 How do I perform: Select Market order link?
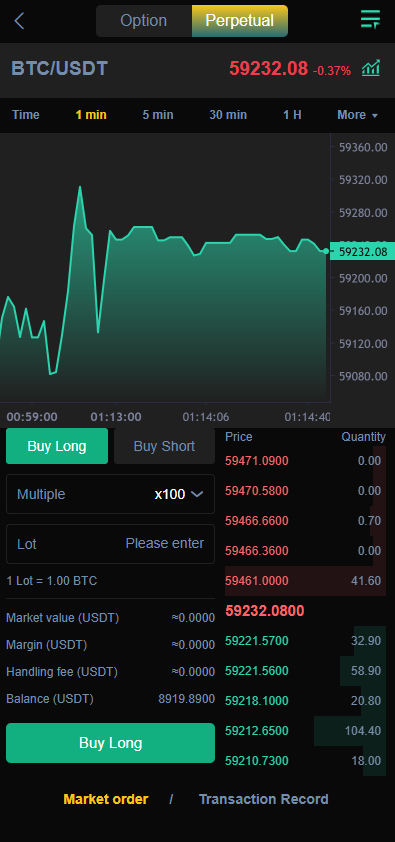(x=106, y=799)
